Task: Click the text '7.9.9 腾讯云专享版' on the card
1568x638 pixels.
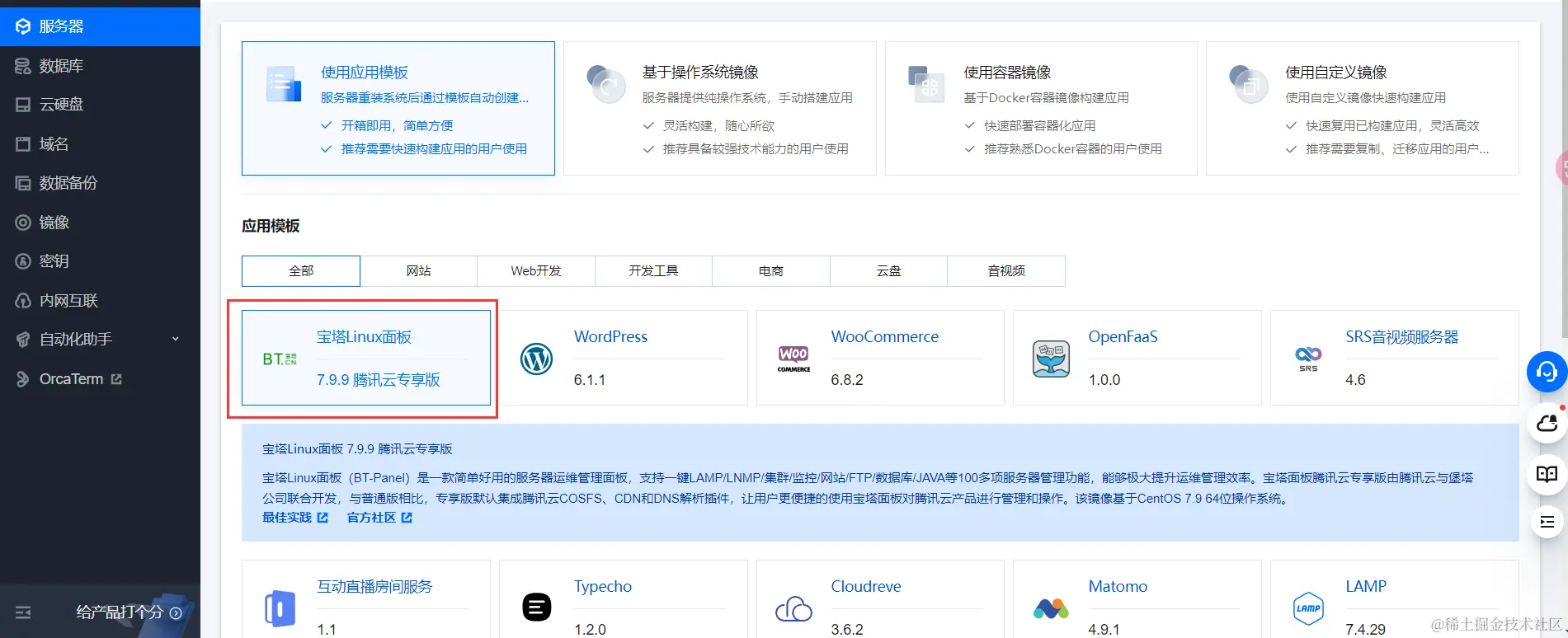Action: tap(379, 380)
